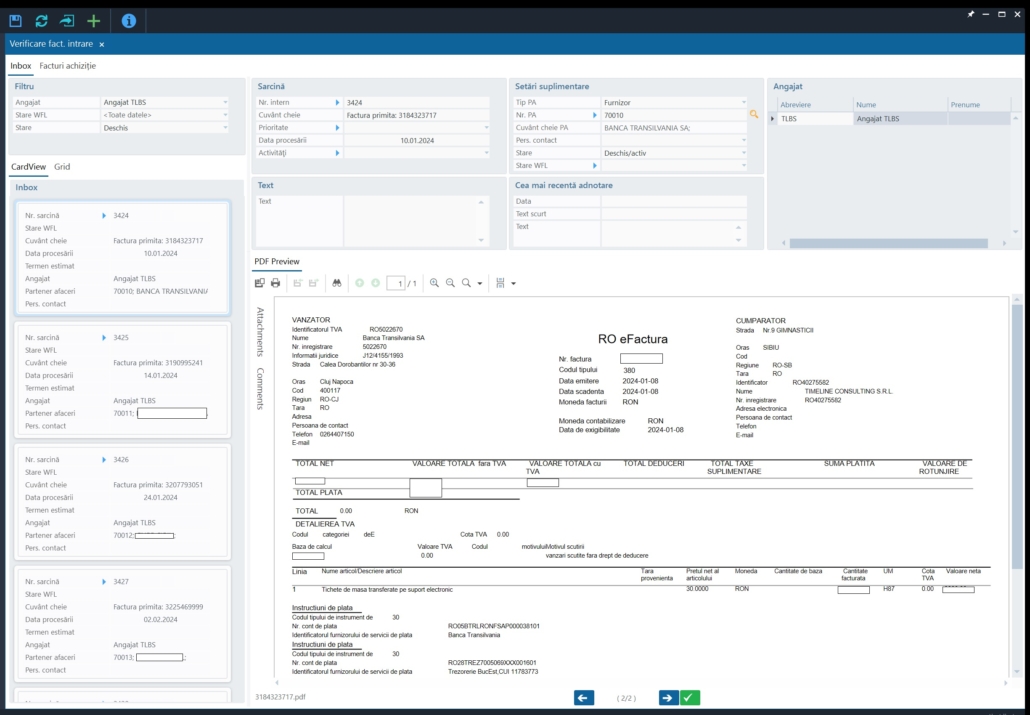Image resolution: width=1030 pixels, height=715 pixels.
Task: Switch to the Grid view tab
Action: [62, 167]
